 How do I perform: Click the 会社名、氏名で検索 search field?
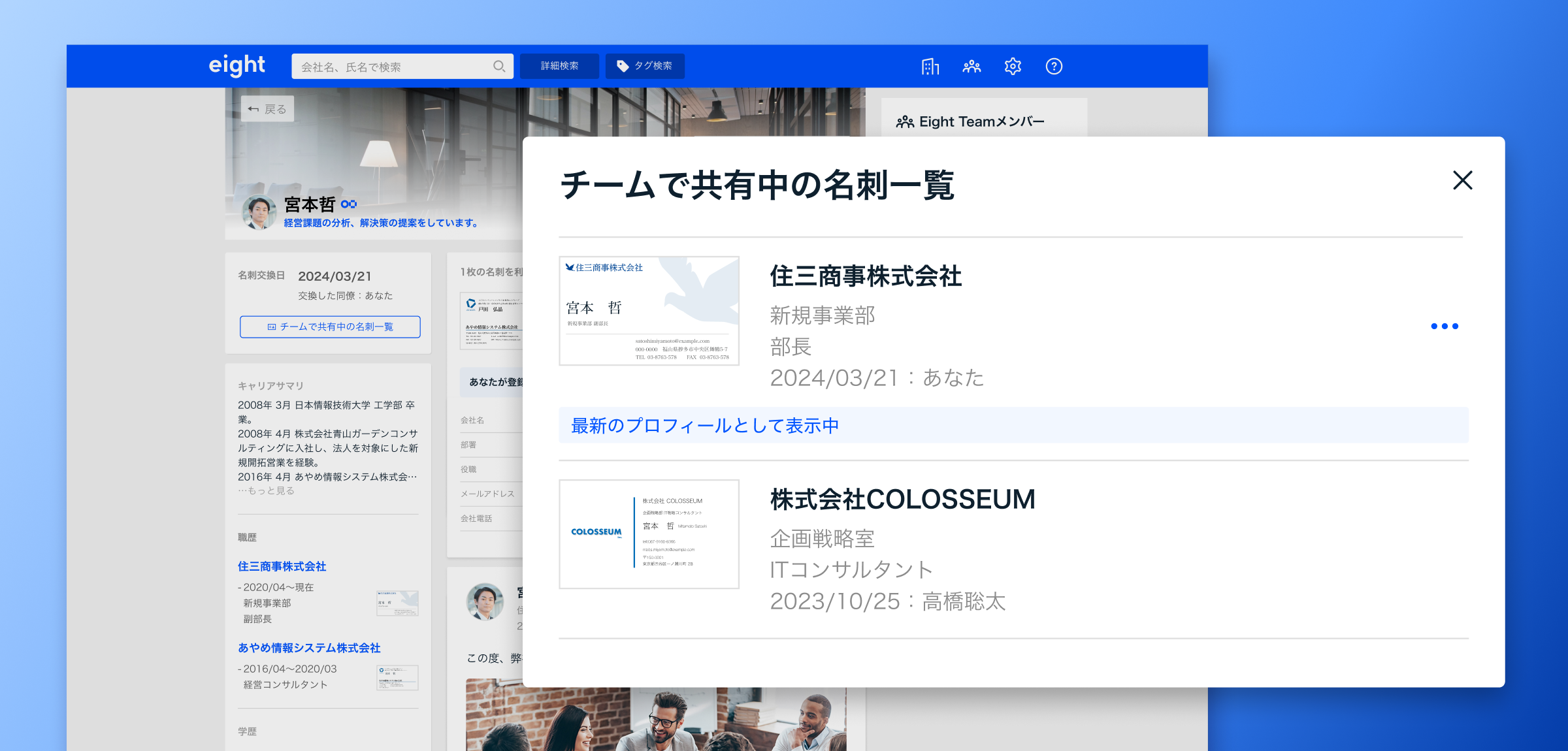coord(392,66)
